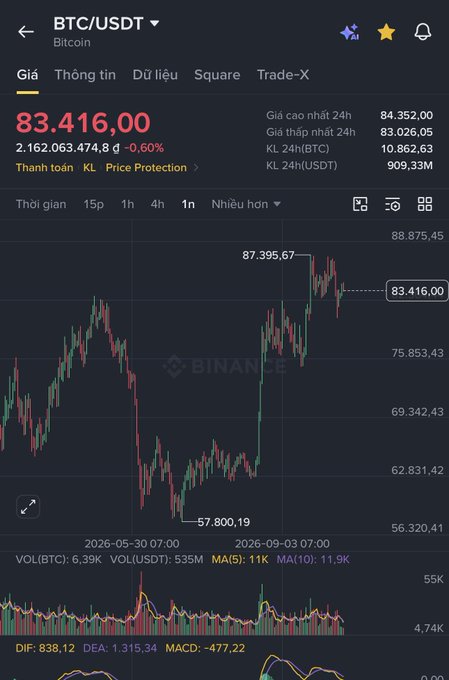Tap the -0,60% change value
This screenshot has width=449, height=680.
pyautogui.click(x=144, y=148)
